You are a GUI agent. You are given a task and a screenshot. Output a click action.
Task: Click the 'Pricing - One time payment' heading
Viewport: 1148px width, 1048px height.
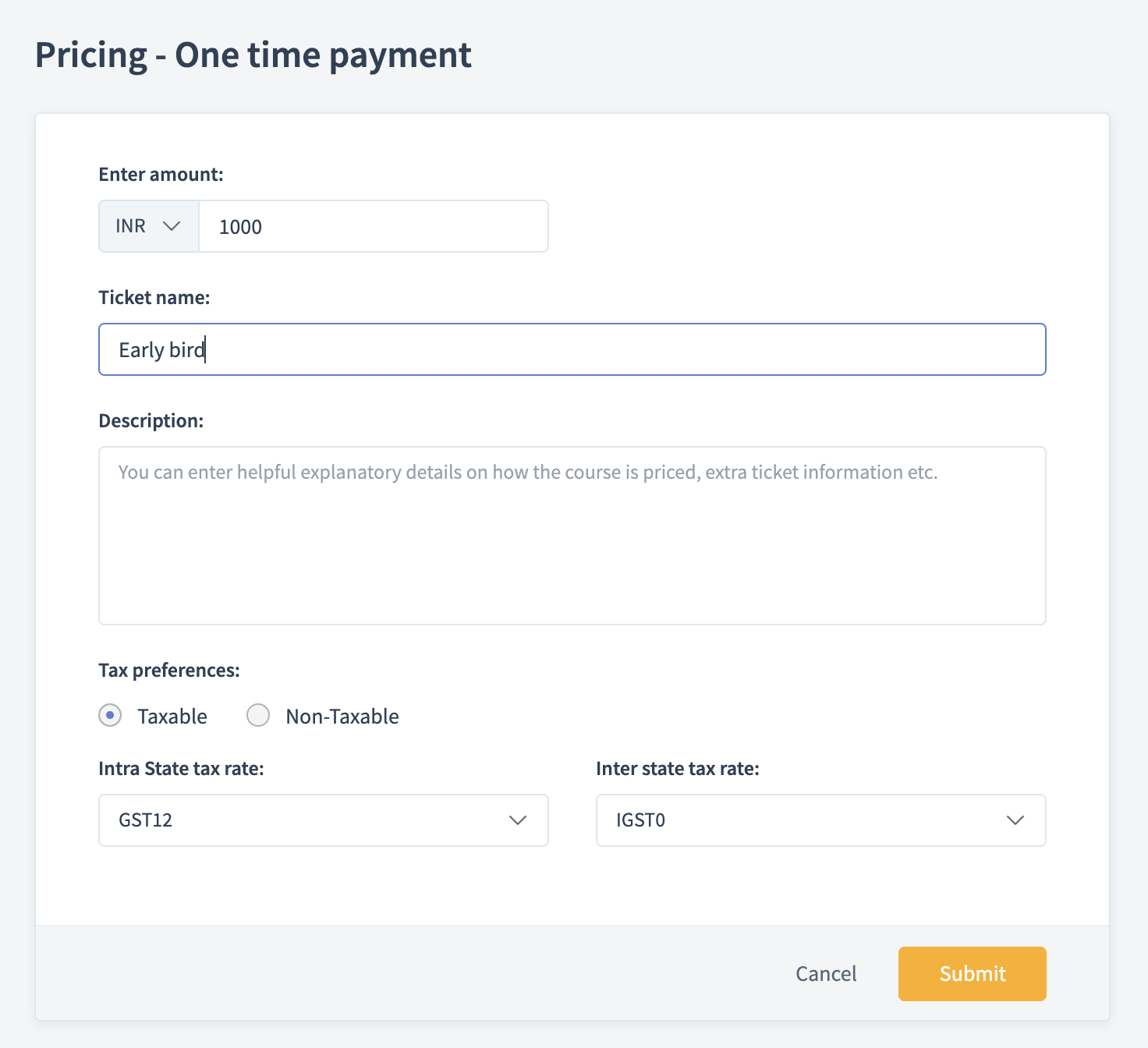click(253, 55)
